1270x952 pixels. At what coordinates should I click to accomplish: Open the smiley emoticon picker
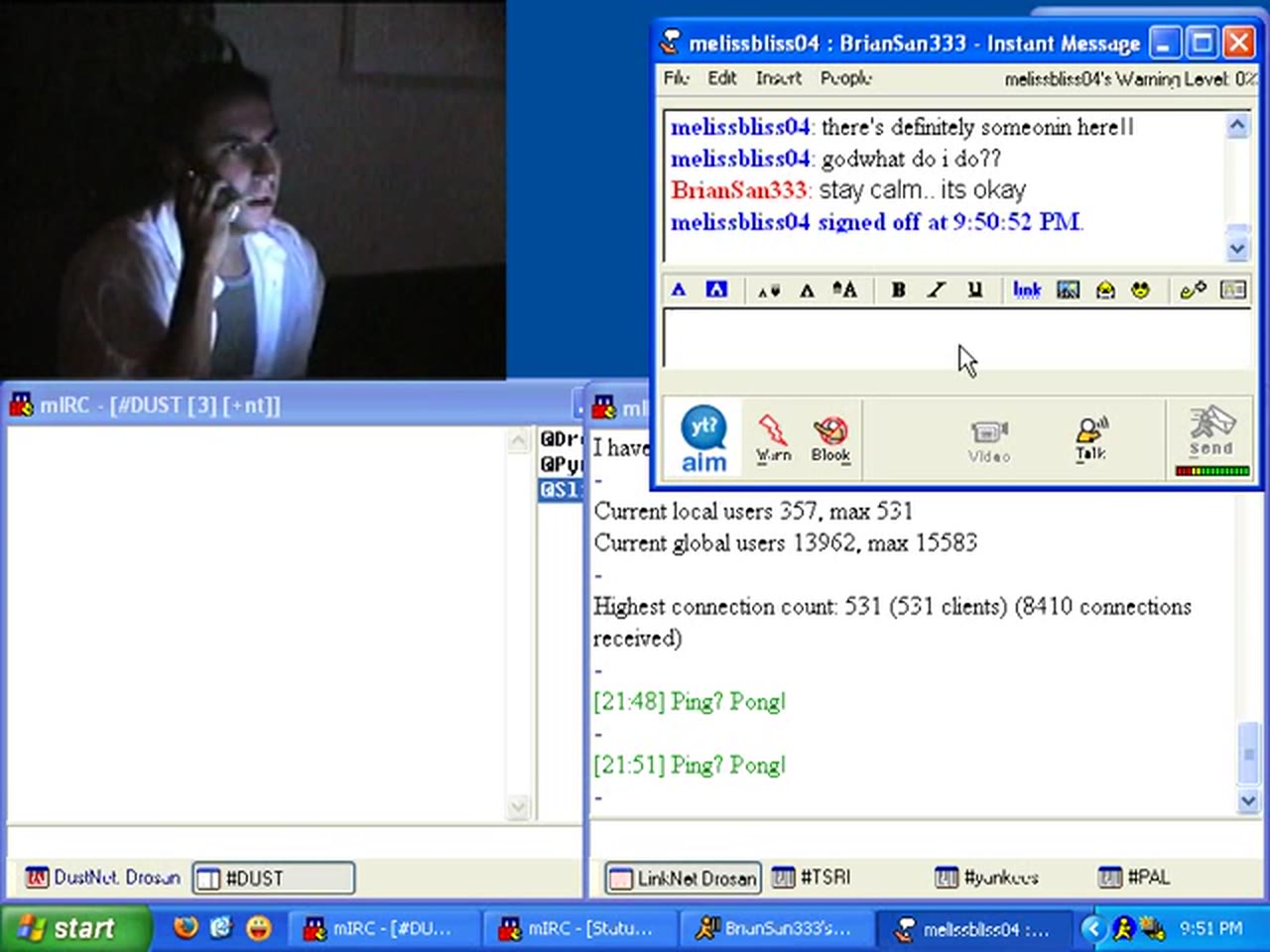click(1141, 290)
